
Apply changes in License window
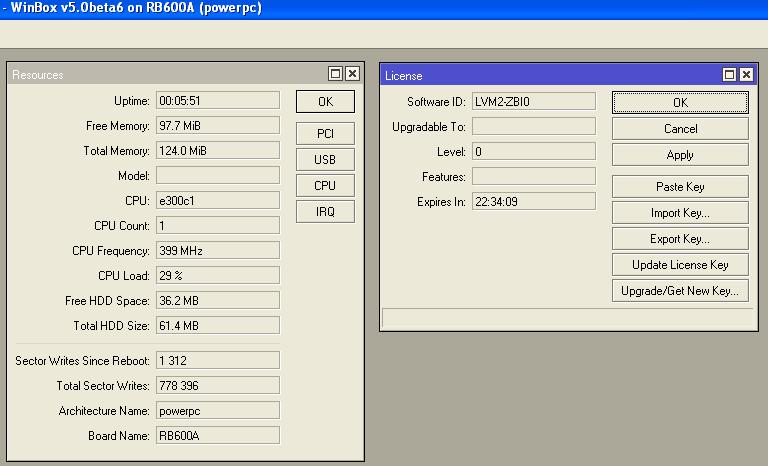click(680, 154)
